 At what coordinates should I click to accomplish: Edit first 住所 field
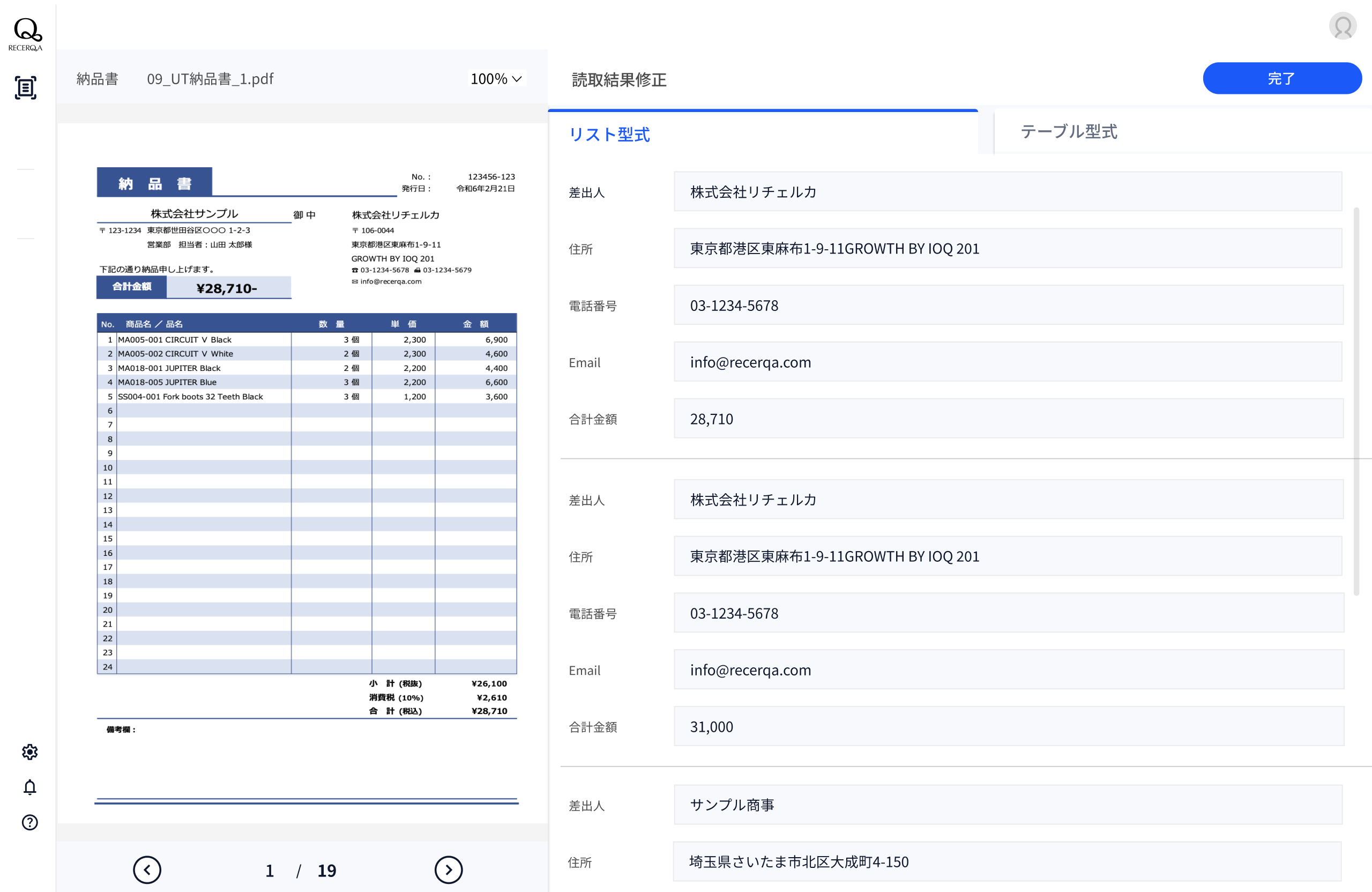pyautogui.click(x=1008, y=248)
